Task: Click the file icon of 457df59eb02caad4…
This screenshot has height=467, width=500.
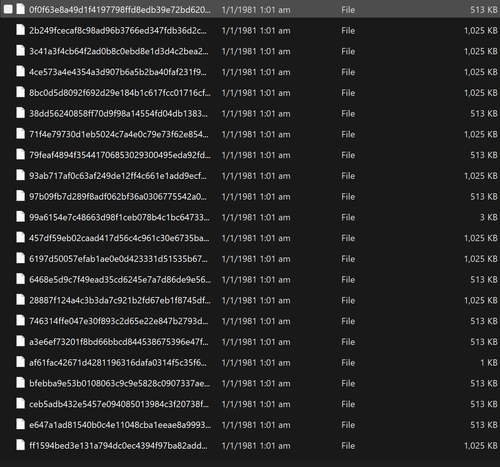Action: 21,238
